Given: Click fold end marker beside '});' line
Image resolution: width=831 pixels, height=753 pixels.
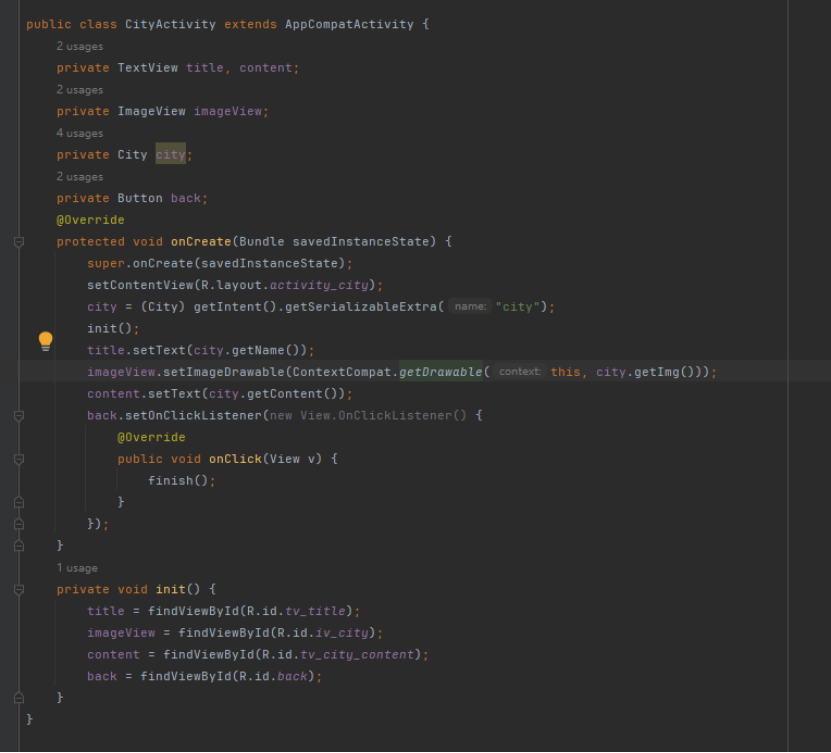Looking at the screenshot, I should point(19,524).
